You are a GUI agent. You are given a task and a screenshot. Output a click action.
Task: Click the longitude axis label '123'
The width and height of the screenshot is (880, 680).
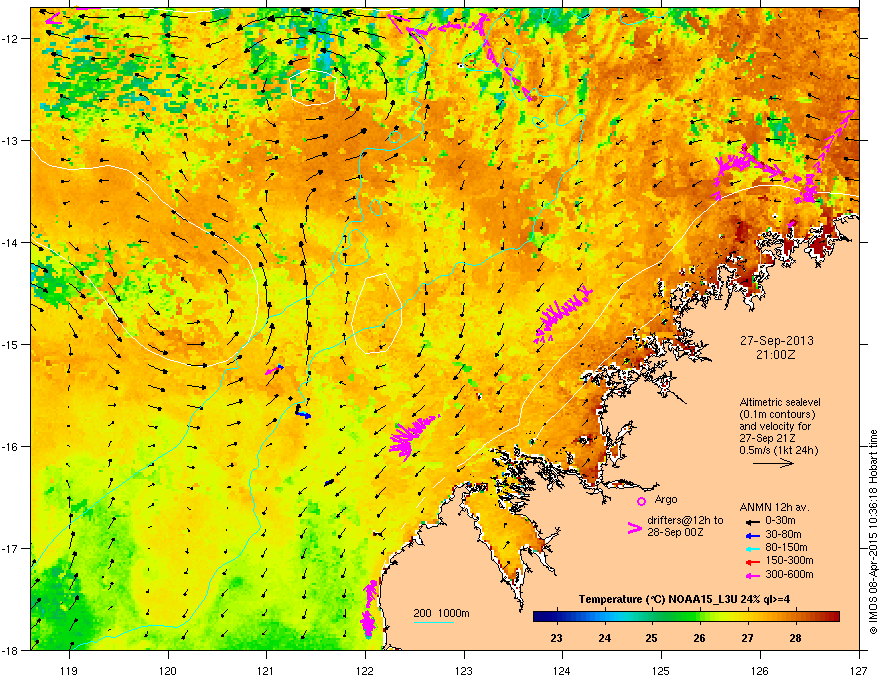[464, 670]
